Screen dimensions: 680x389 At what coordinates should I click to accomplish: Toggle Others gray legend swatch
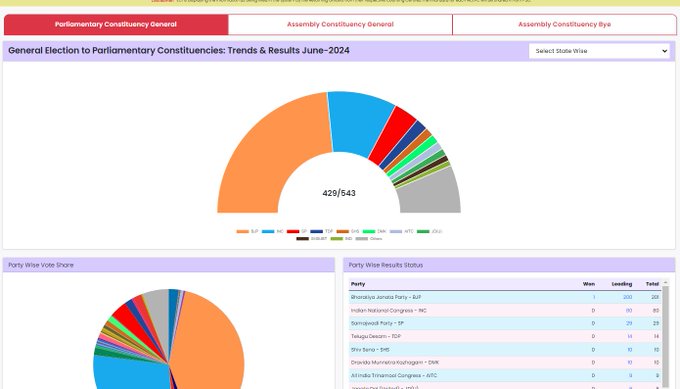pyautogui.click(x=362, y=239)
